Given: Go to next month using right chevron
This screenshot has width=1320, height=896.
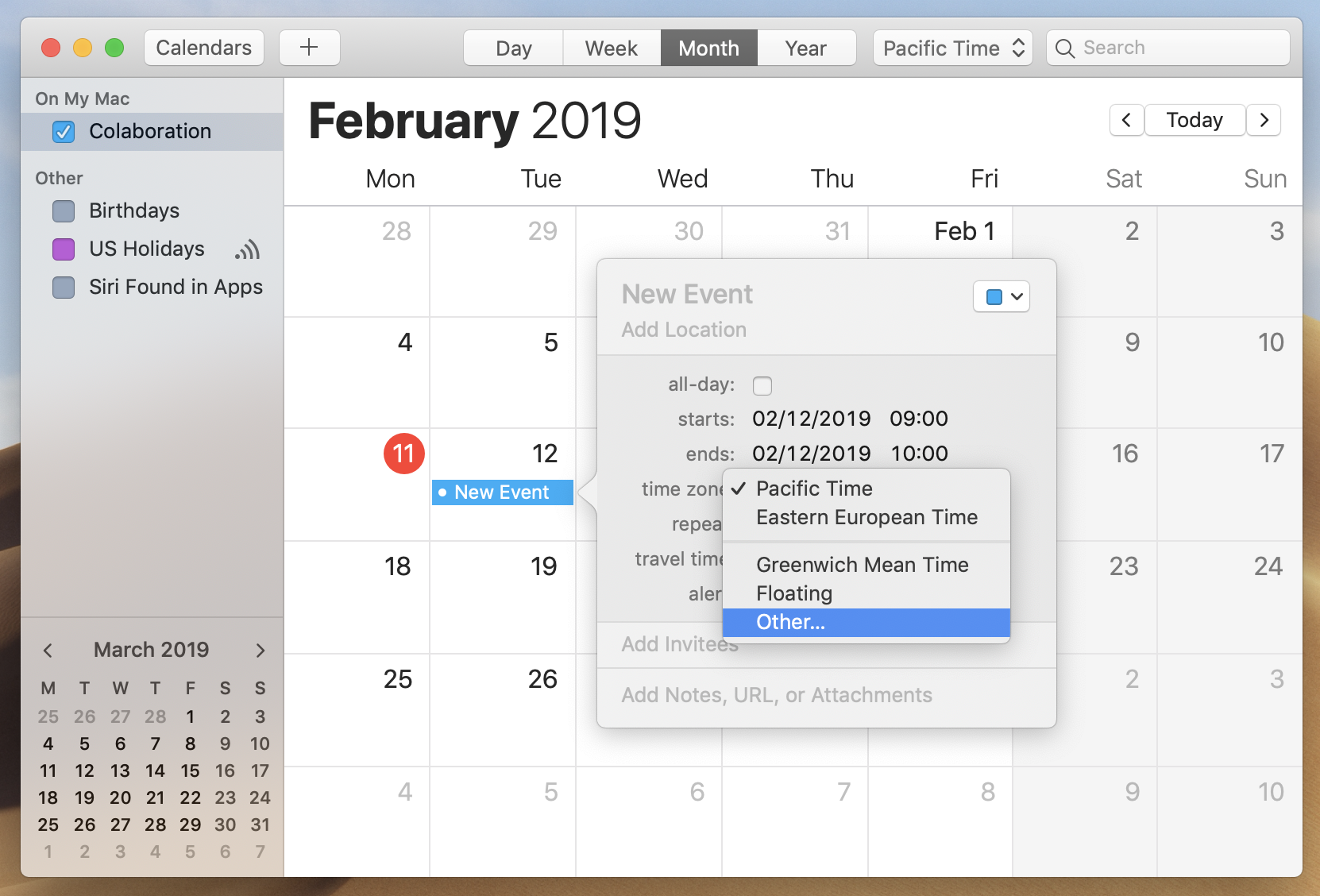Looking at the screenshot, I should 1264,120.
